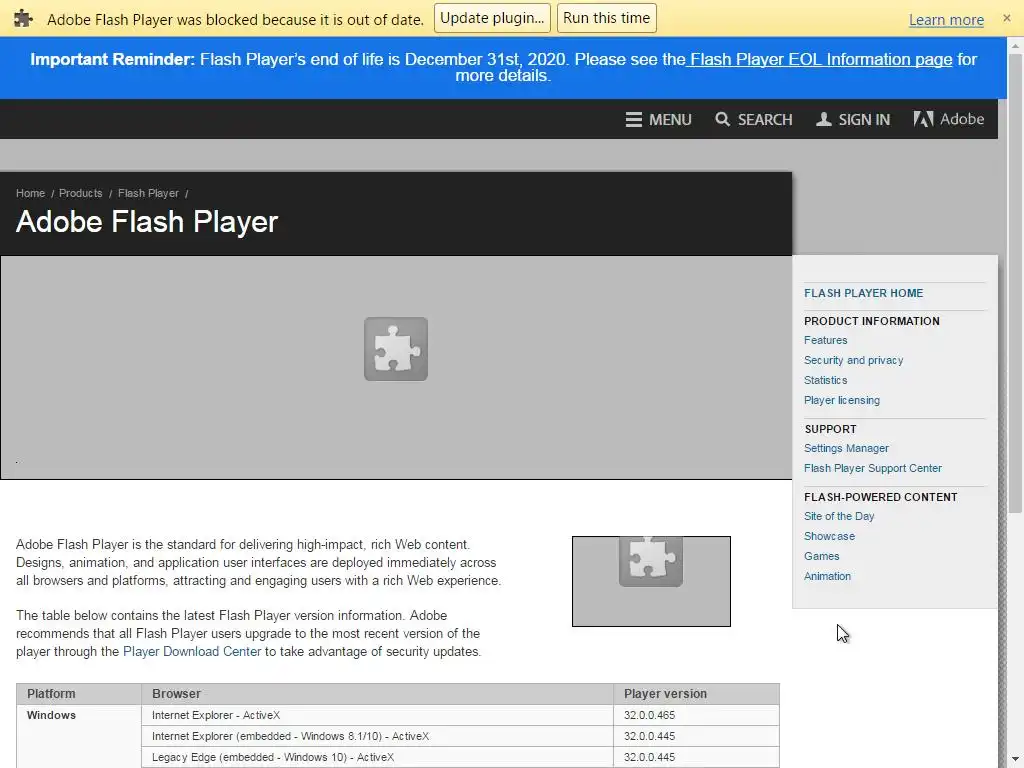Open Animation sidebar link

coord(827,576)
